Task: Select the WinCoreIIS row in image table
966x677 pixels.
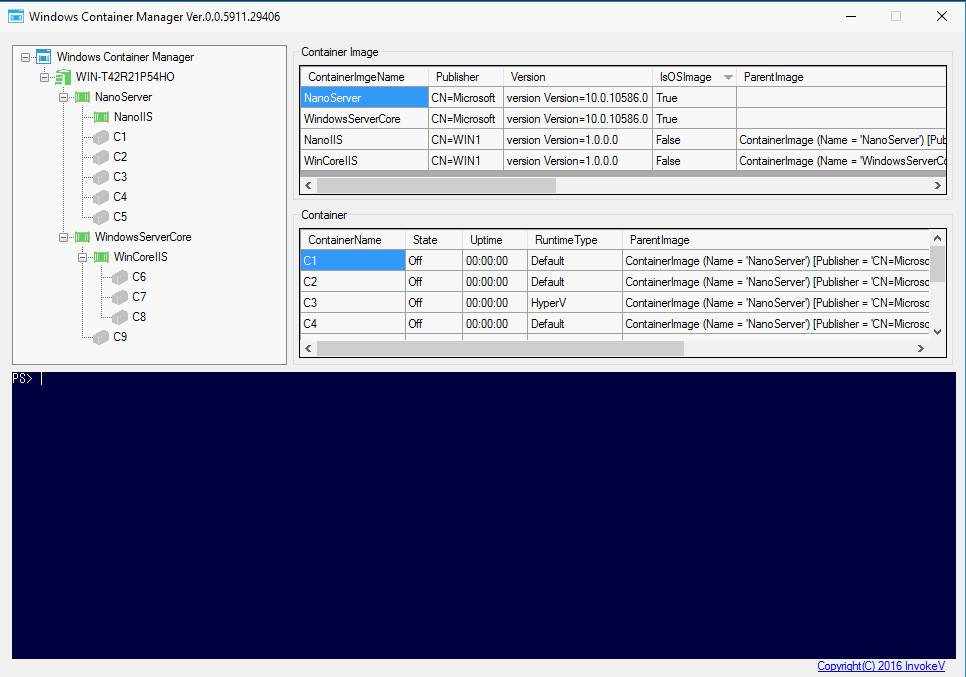Action: [623, 161]
